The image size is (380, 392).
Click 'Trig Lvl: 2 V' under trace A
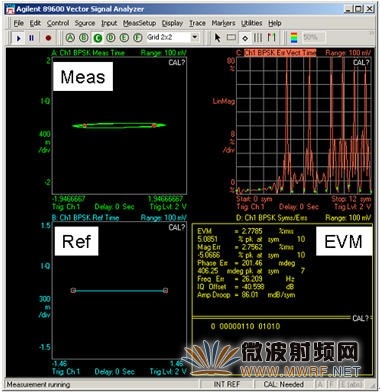click(168, 207)
